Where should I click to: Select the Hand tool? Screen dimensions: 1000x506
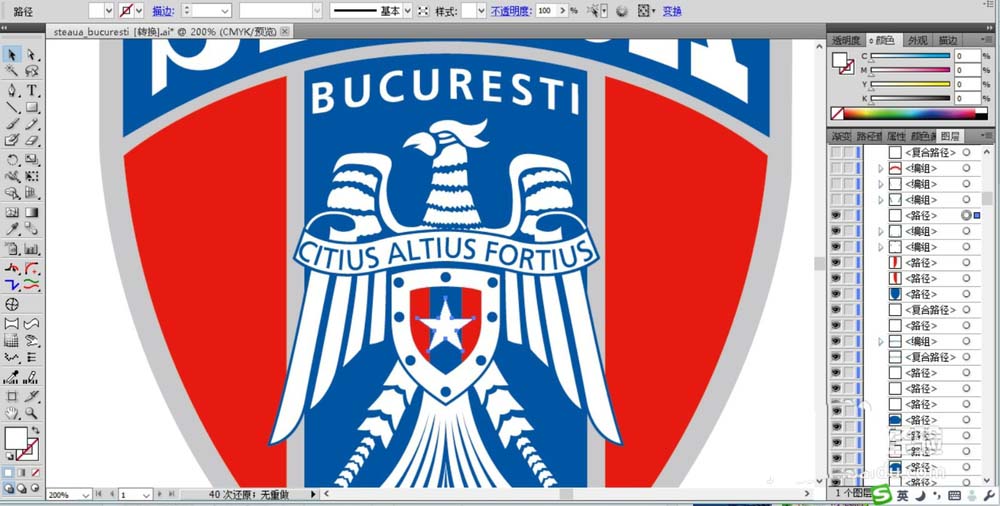click(12, 413)
